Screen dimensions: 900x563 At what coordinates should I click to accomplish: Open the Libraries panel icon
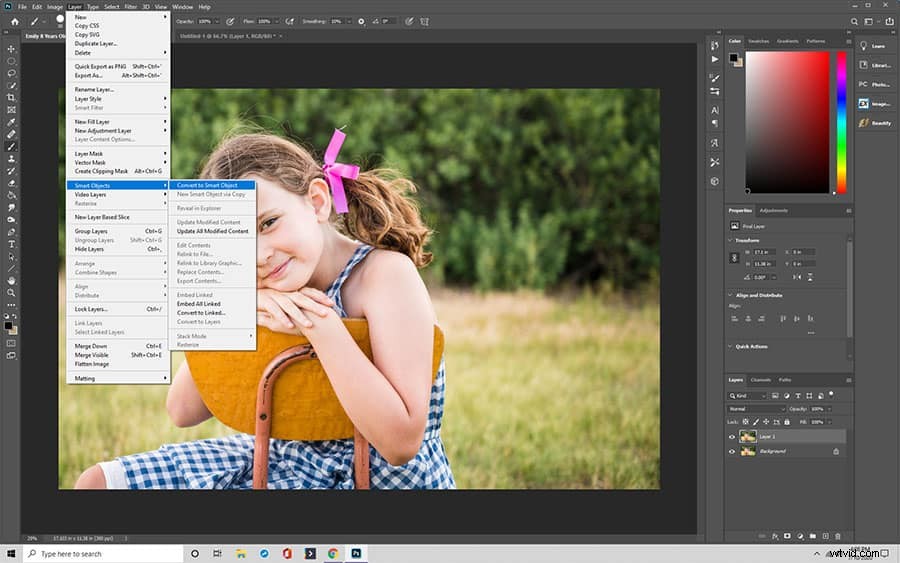click(863, 65)
